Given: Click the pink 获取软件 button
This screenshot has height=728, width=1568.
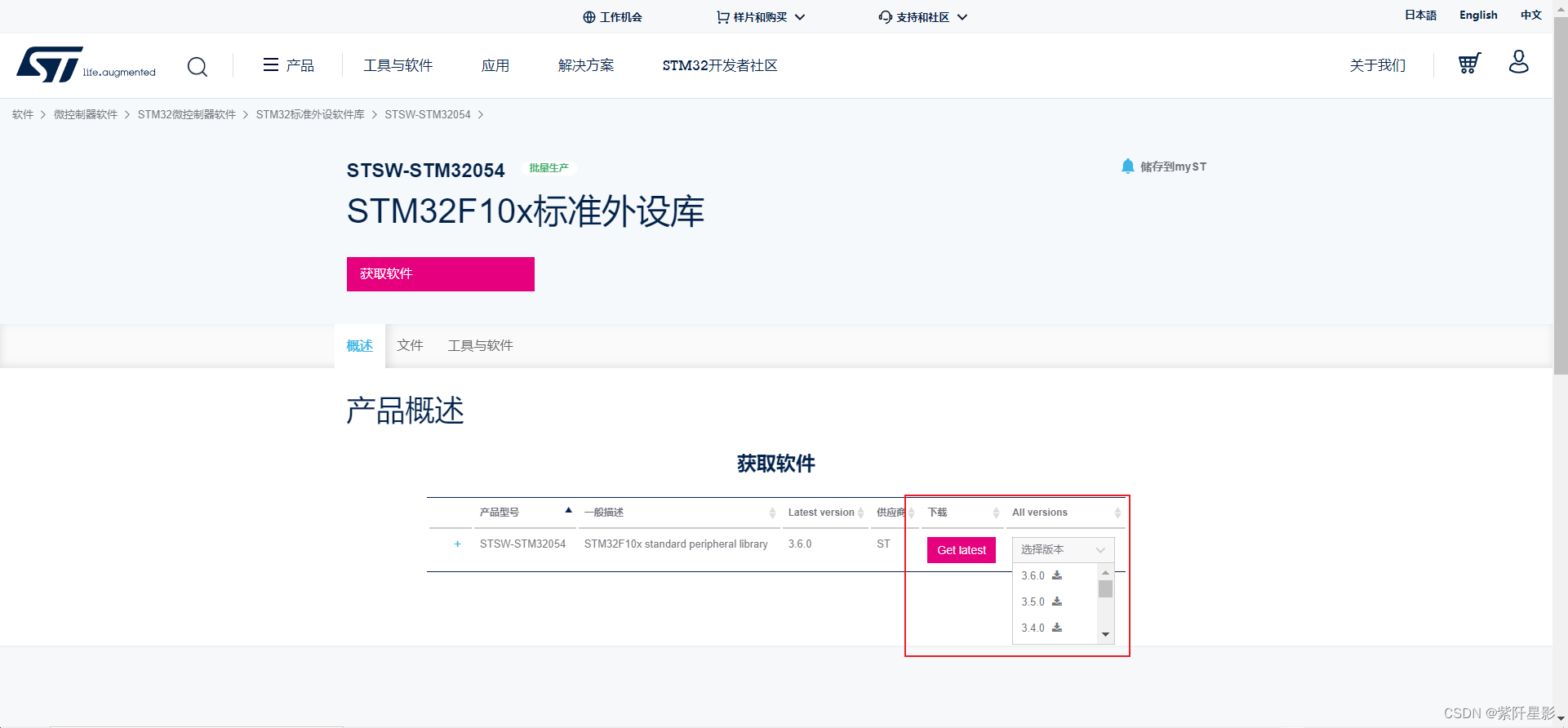Looking at the screenshot, I should [441, 274].
